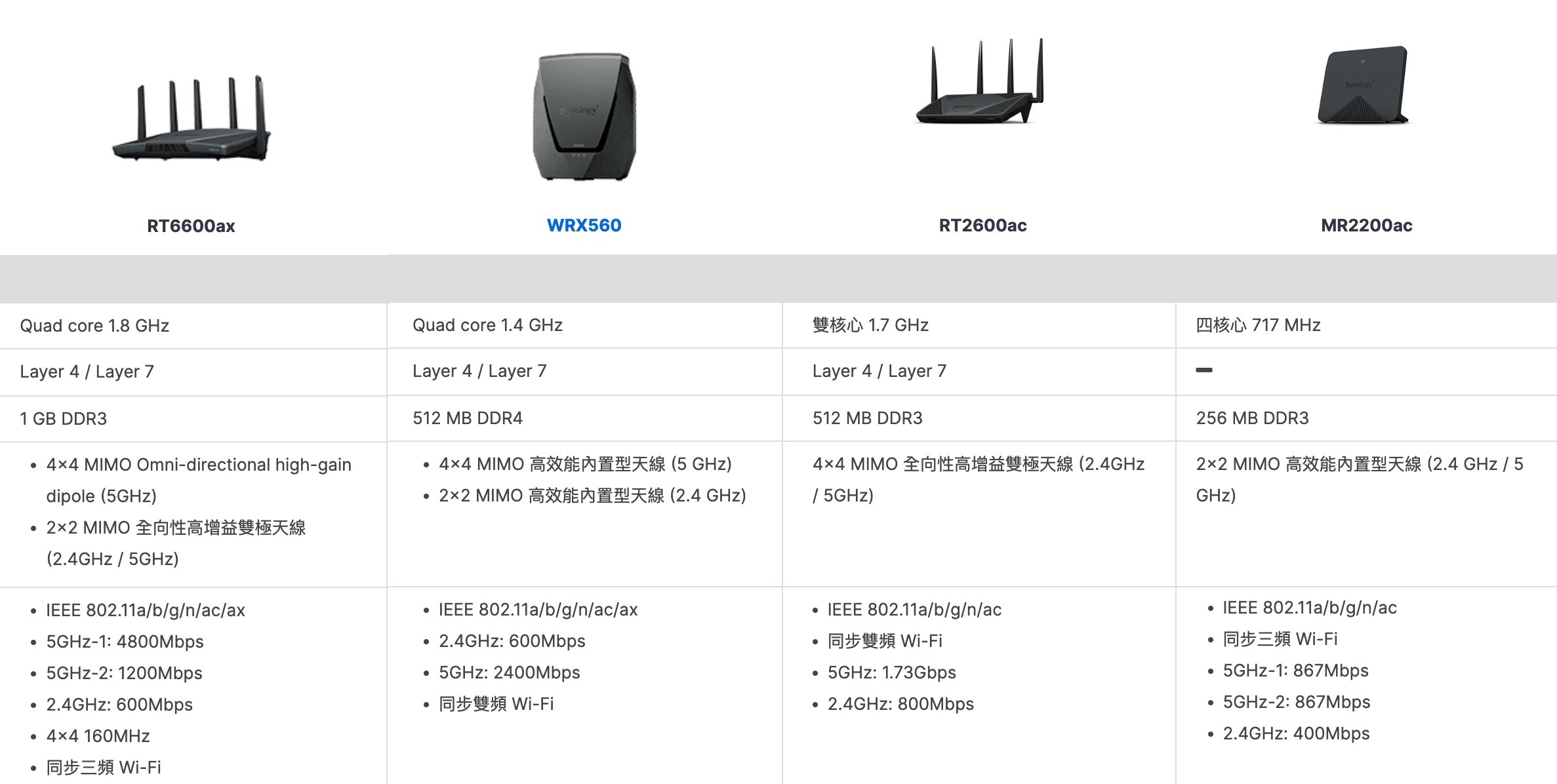1557x784 pixels.
Task: Click the 256 MB DDR3 memory cell
Action: [1252, 418]
